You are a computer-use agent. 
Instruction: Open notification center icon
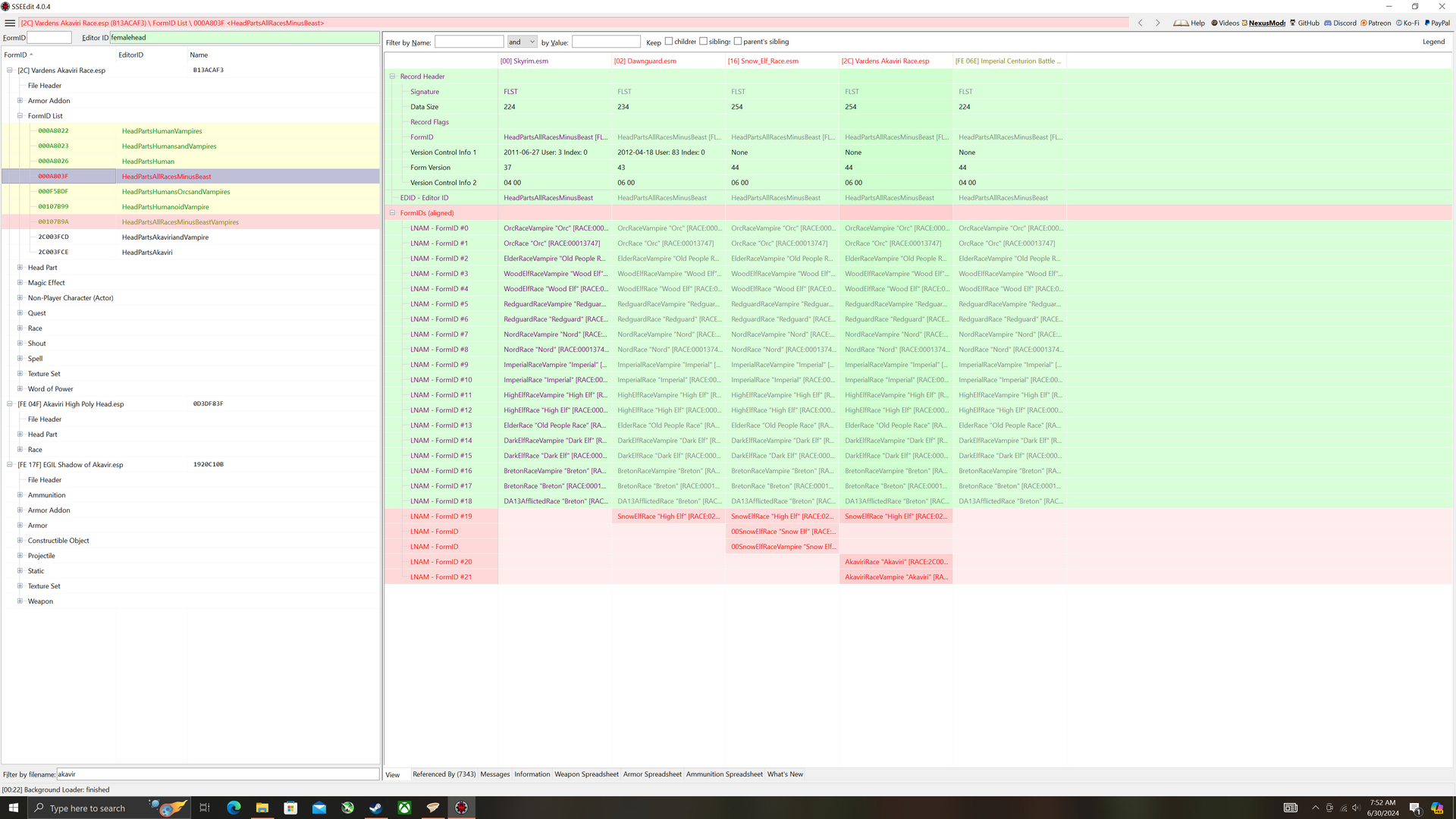(1415, 808)
